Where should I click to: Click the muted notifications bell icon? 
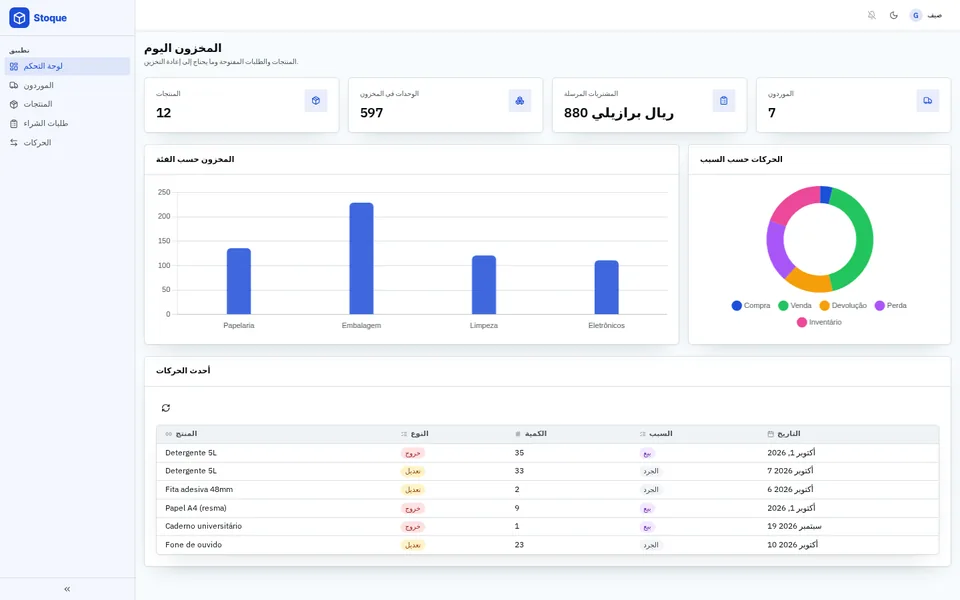pos(872,15)
